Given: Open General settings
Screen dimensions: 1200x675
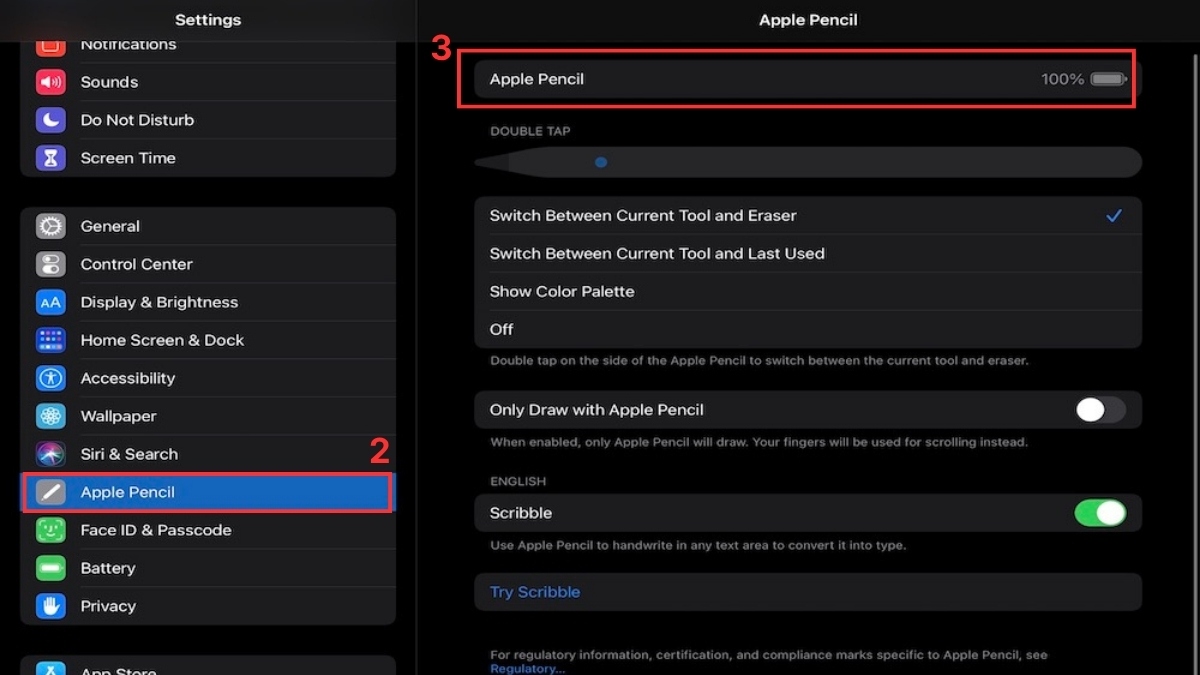Looking at the screenshot, I should (x=208, y=226).
